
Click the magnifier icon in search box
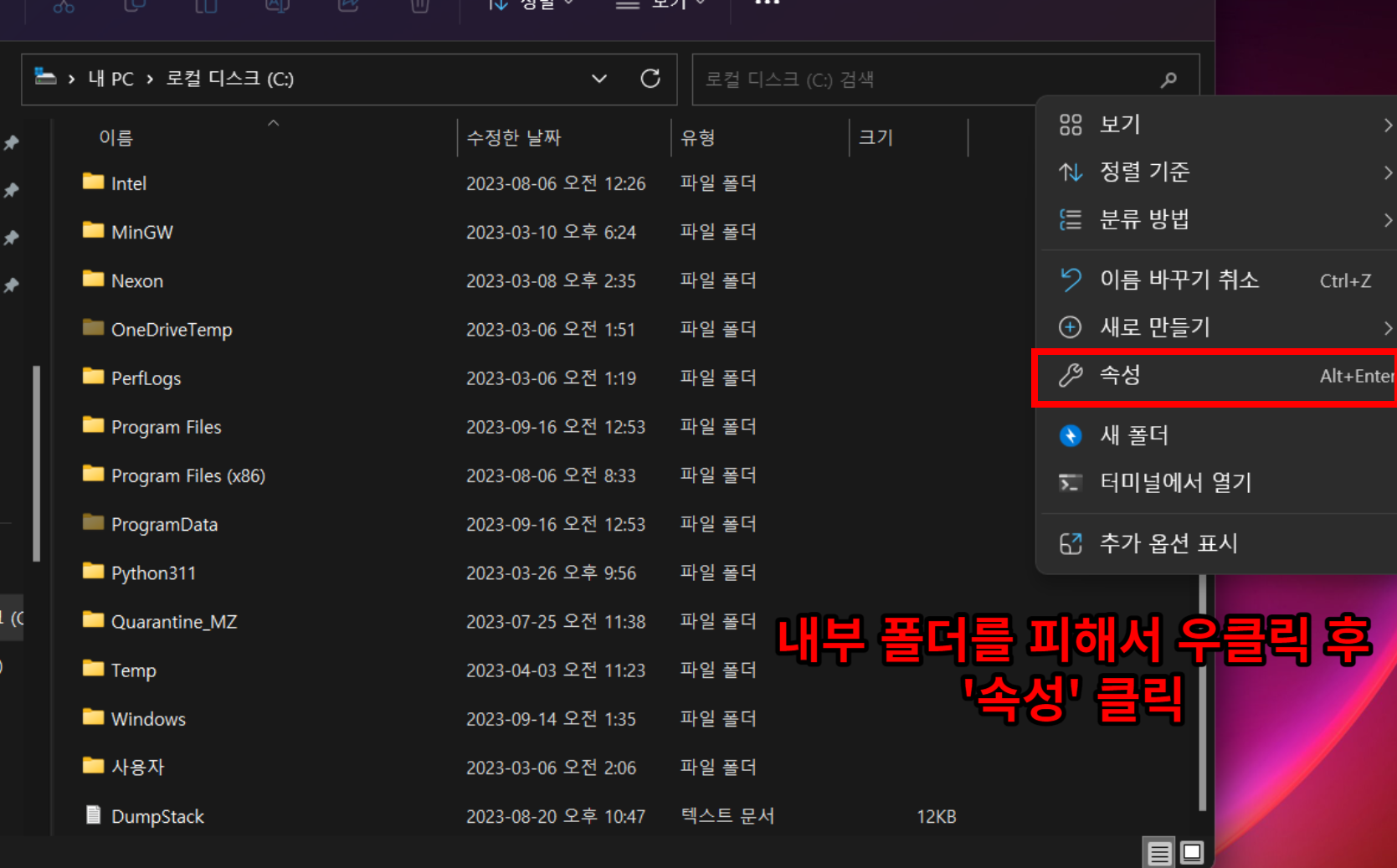click(x=1168, y=80)
